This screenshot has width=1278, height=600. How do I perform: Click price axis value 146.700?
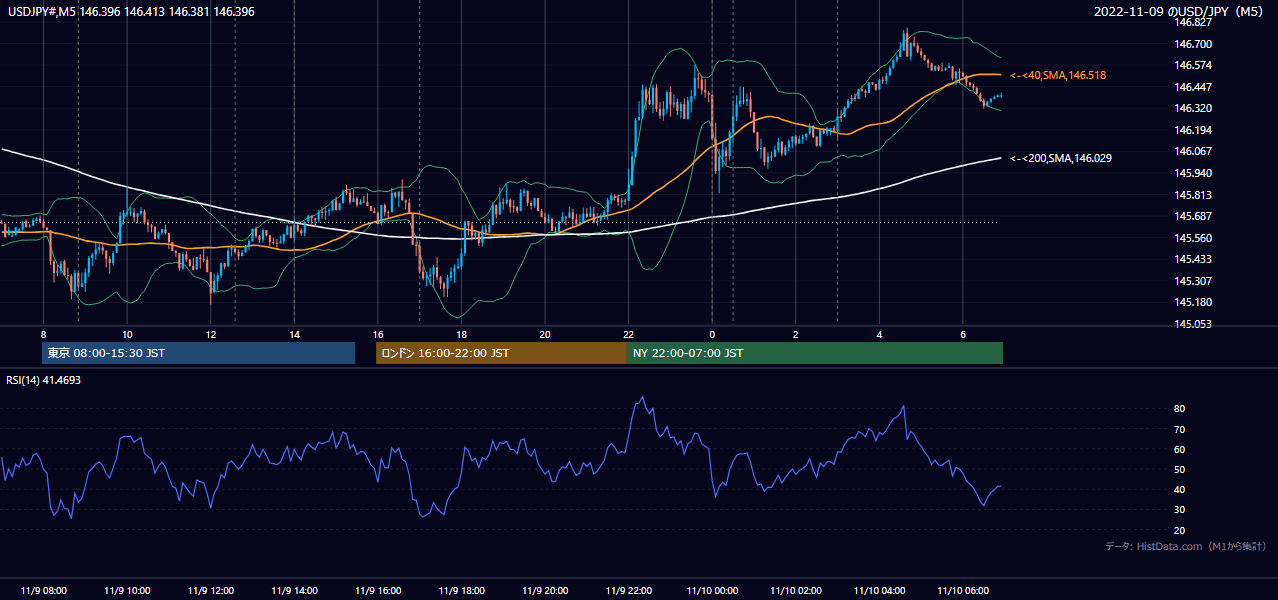click(1194, 44)
